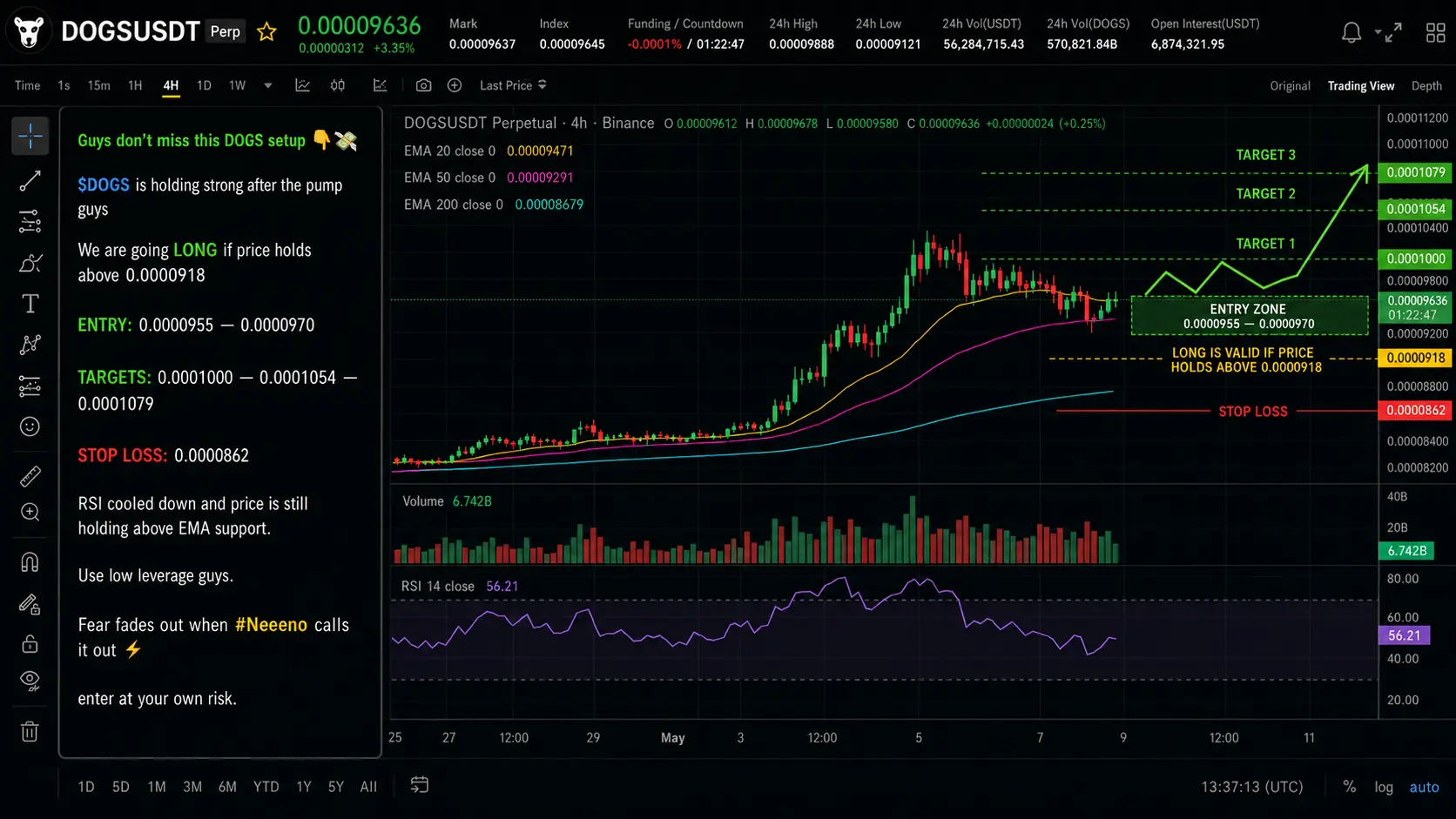1456x819 pixels.
Task: Open the line chart style icon
Action: (303, 85)
